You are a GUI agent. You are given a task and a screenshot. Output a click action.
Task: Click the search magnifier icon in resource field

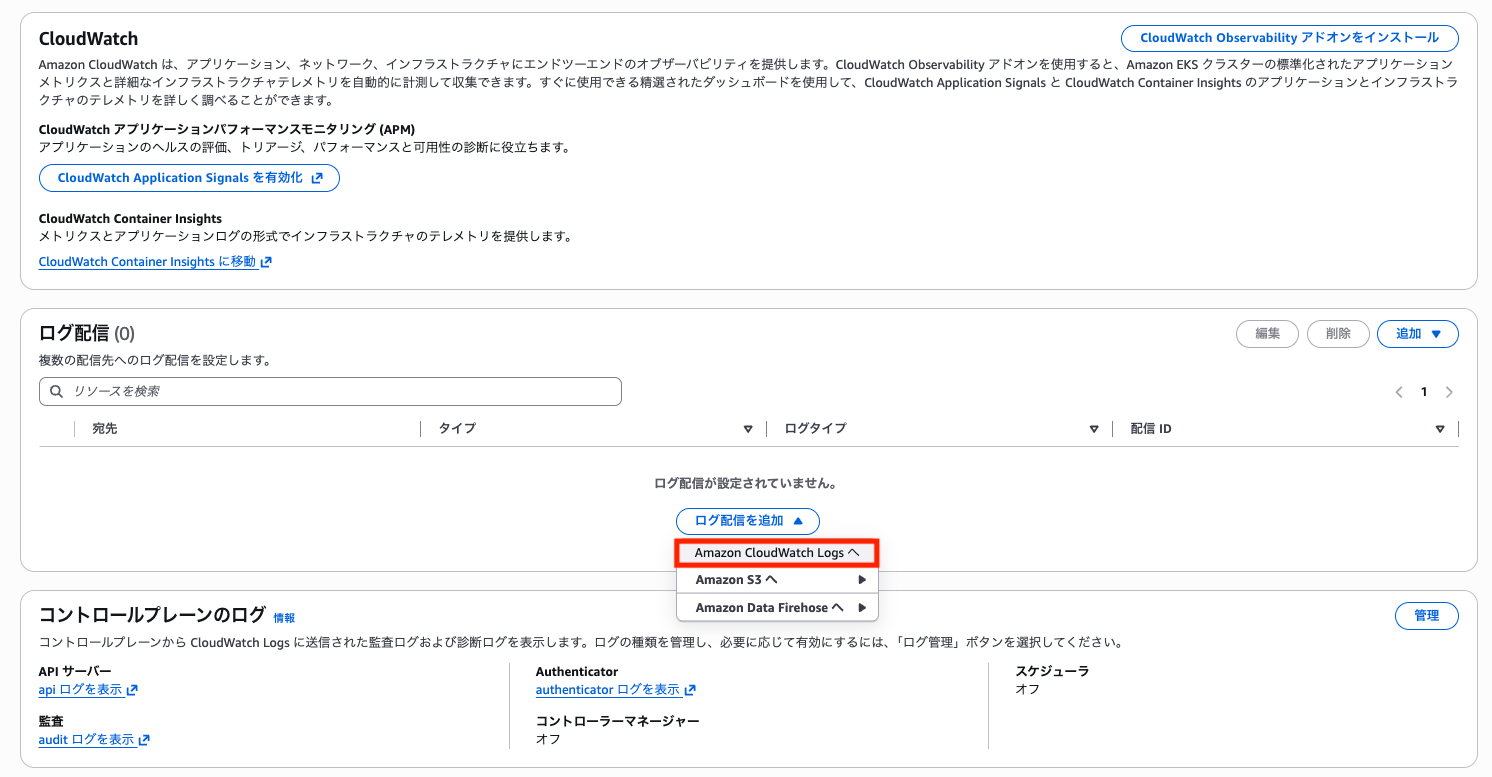(56, 391)
